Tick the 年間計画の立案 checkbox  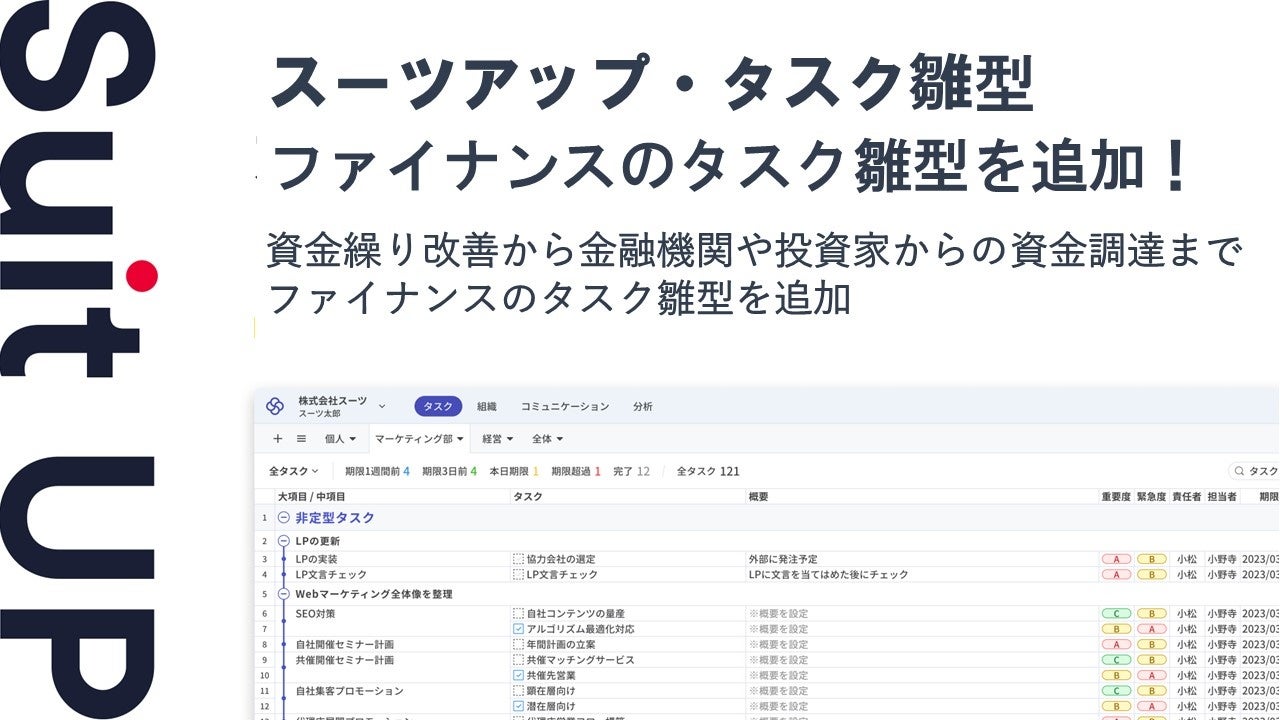coord(518,645)
